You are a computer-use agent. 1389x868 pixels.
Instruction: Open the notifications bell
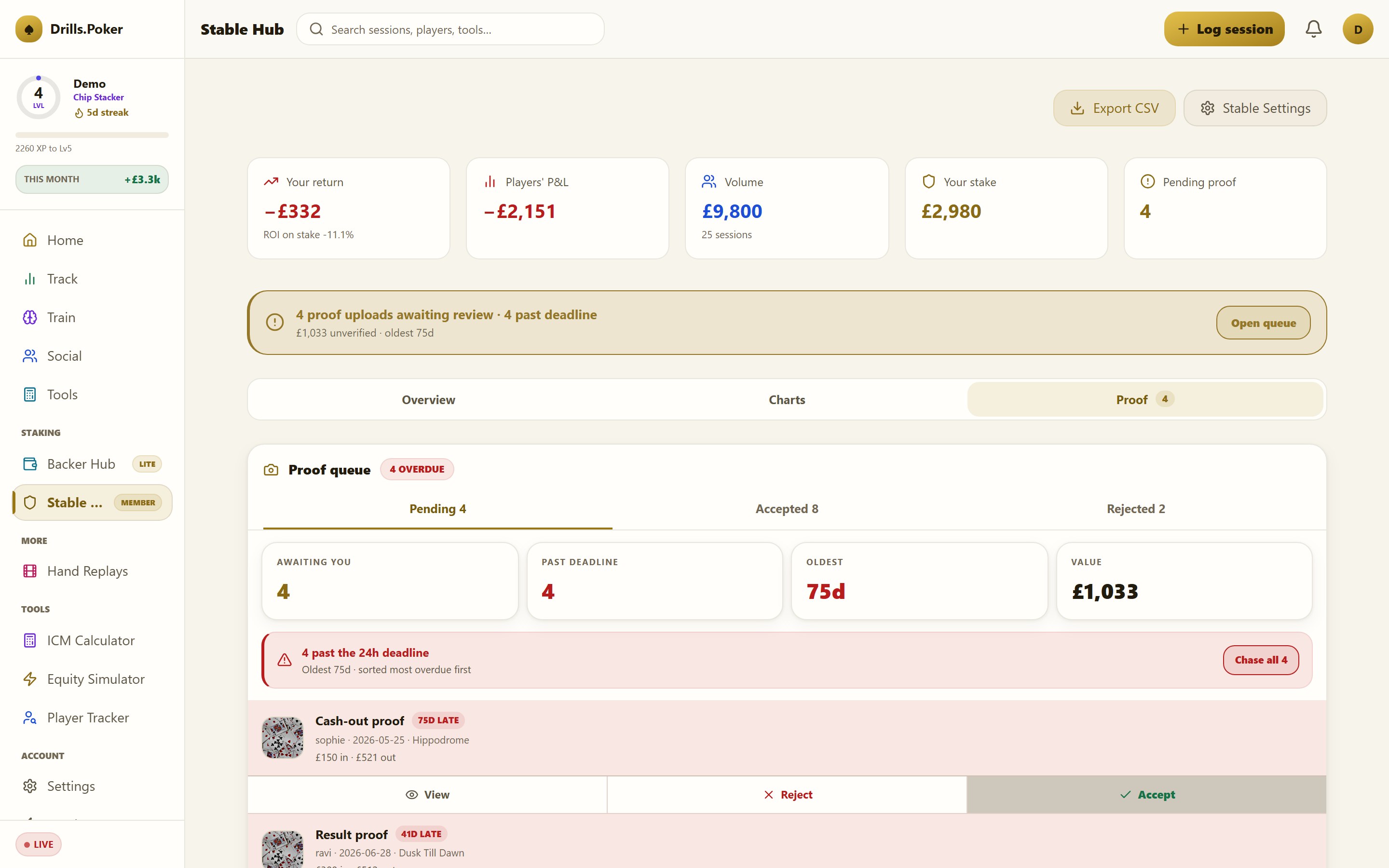1313,29
